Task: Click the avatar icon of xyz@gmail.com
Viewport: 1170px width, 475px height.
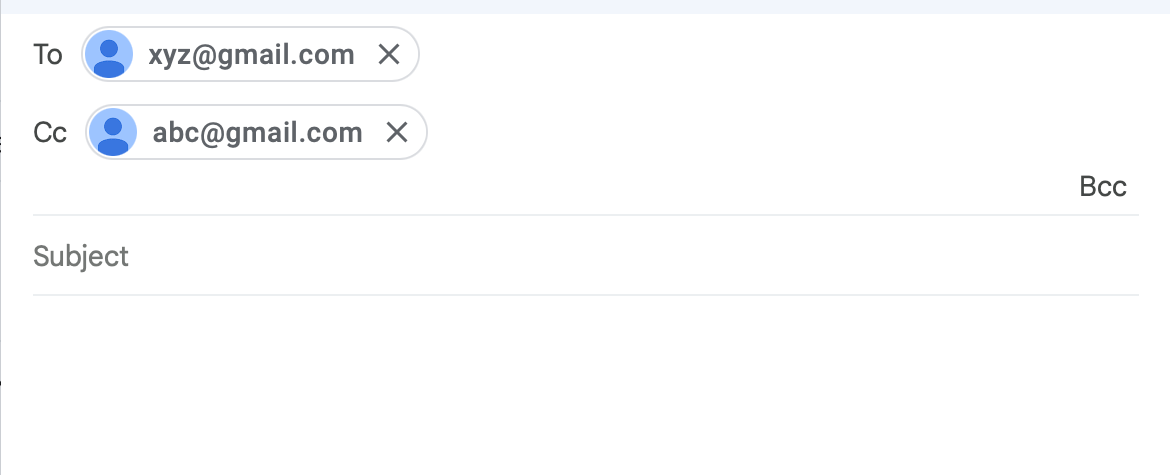Action: (110, 54)
